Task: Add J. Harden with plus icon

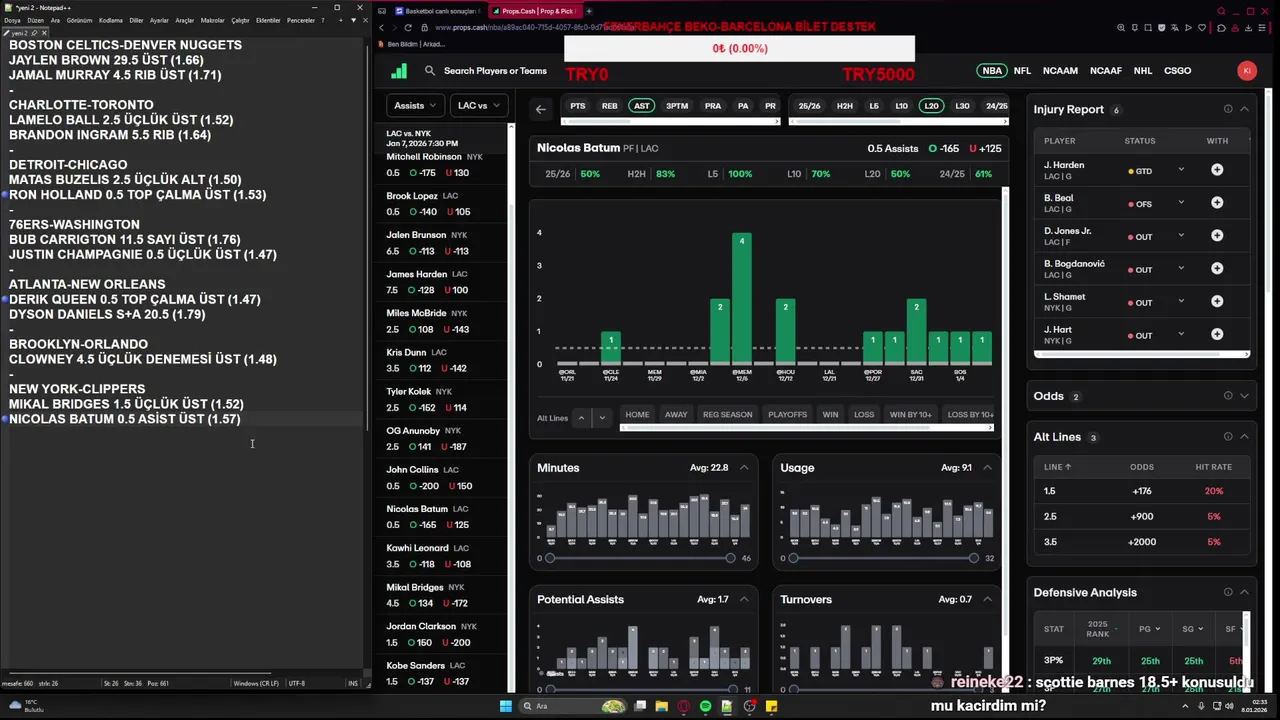Action: tap(1217, 170)
